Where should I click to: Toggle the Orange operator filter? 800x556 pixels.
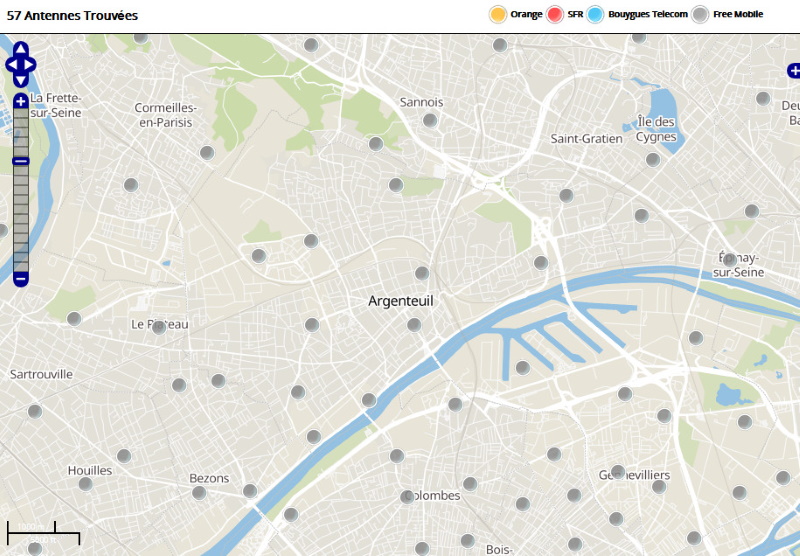pos(497,14)
